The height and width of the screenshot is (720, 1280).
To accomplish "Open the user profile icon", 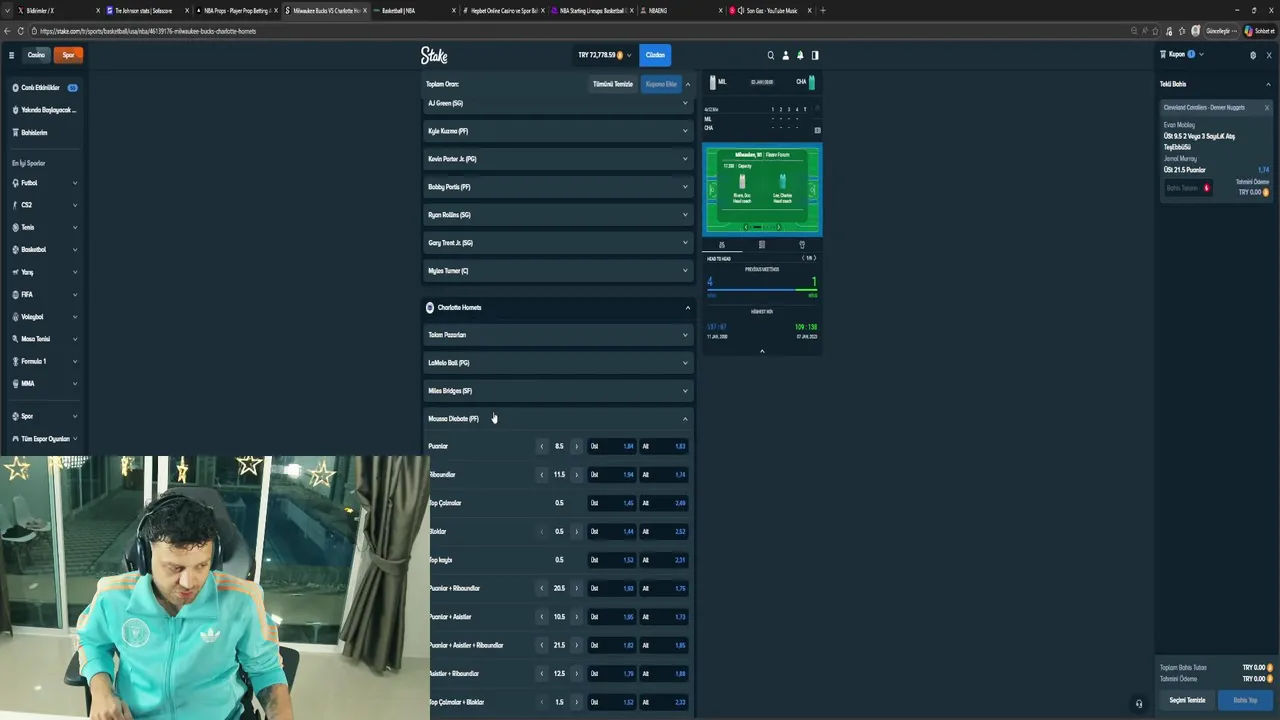I will pyautogui.click(x=785, y=55).
